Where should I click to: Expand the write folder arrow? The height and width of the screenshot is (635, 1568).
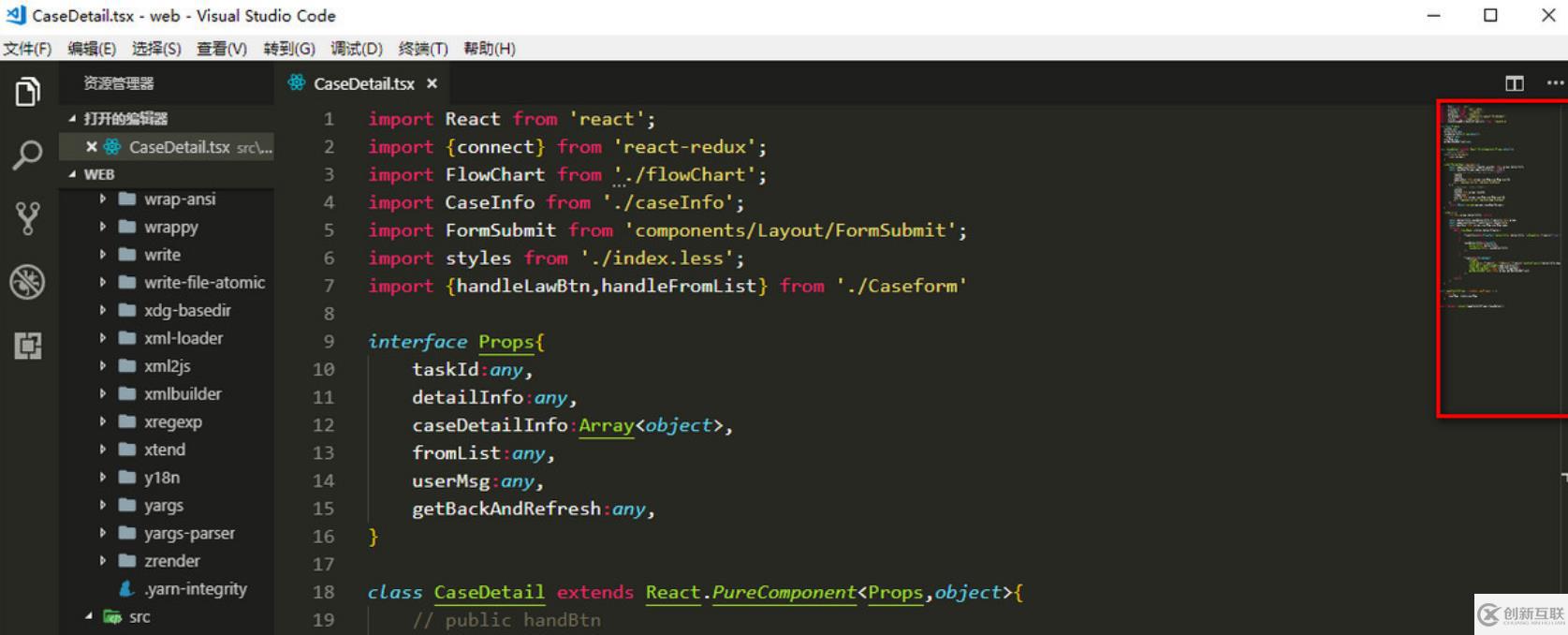tap(103, 255)
